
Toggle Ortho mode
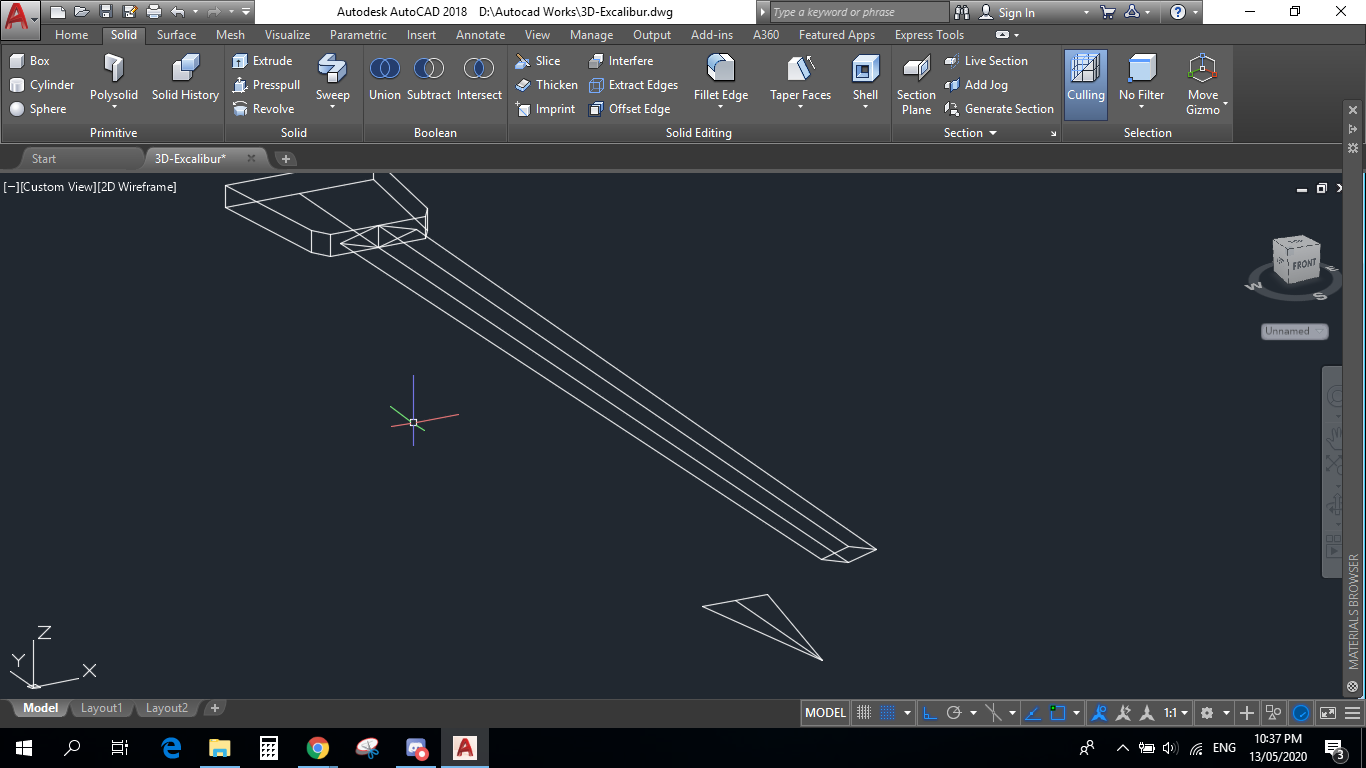[929, 713]
